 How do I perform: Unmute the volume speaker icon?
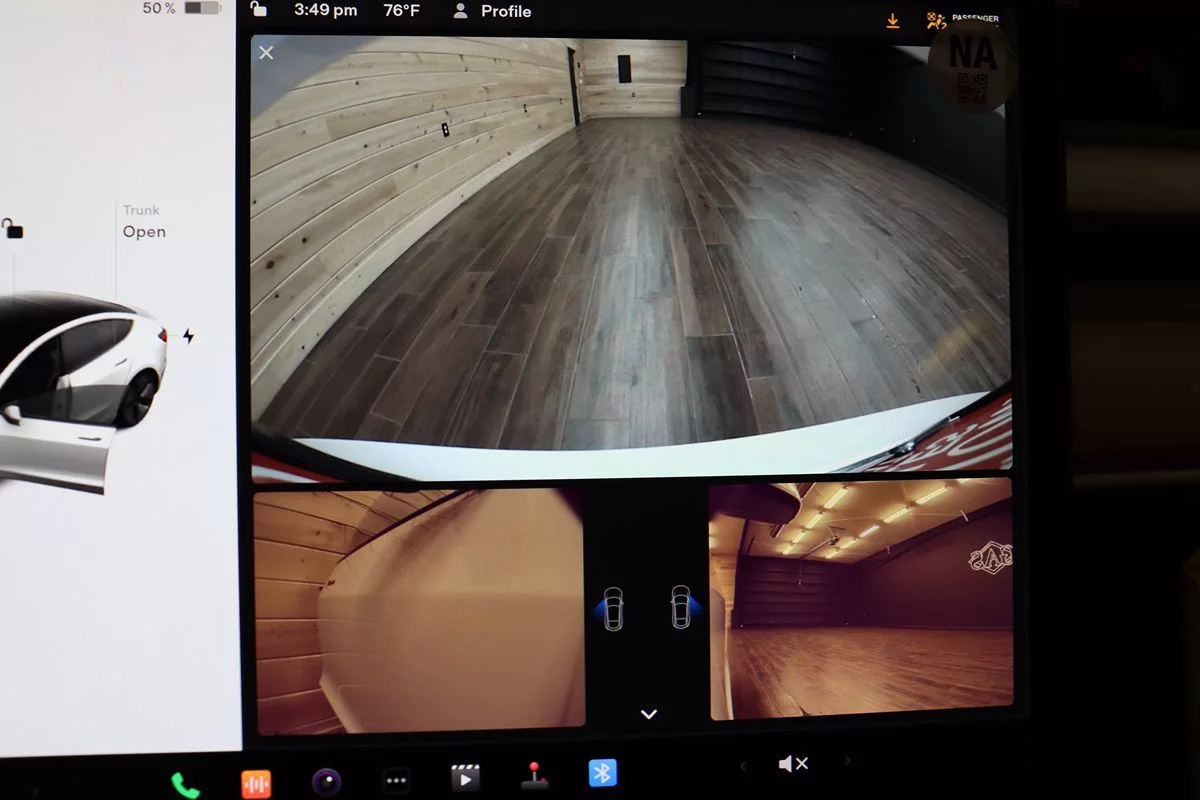793,764
